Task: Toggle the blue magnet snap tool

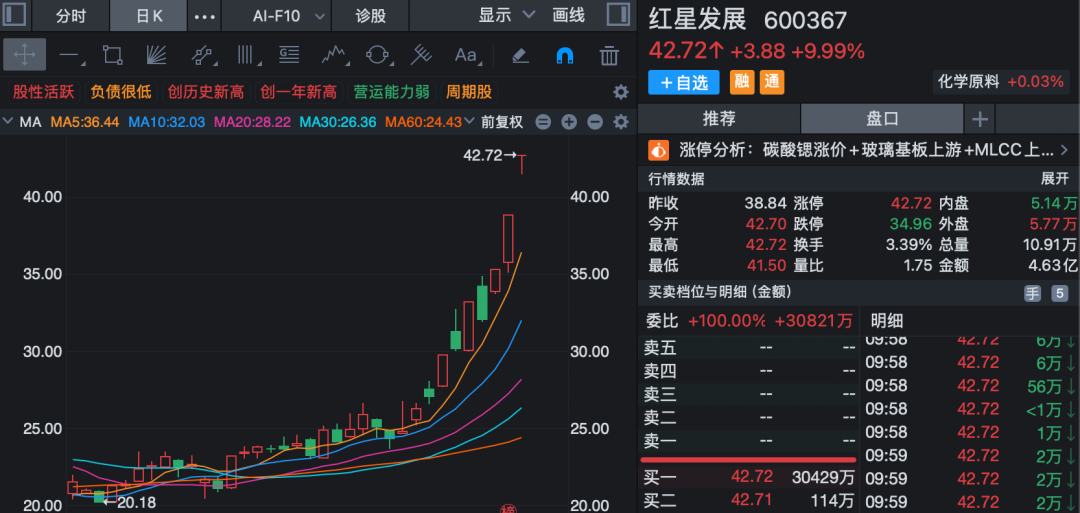Action: (x=565, y=54)
